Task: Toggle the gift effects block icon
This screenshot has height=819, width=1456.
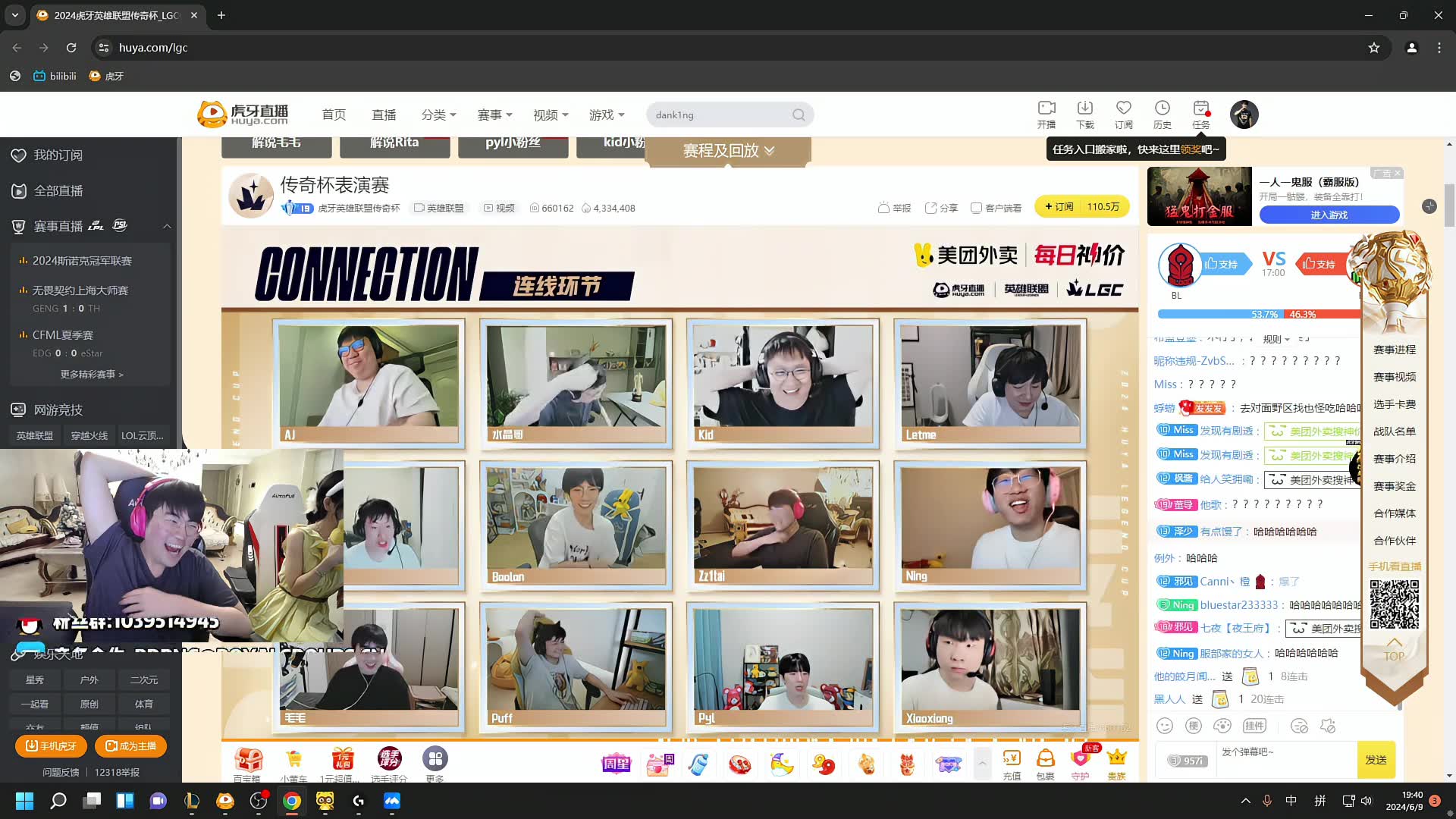Action: coord(1328,726)
